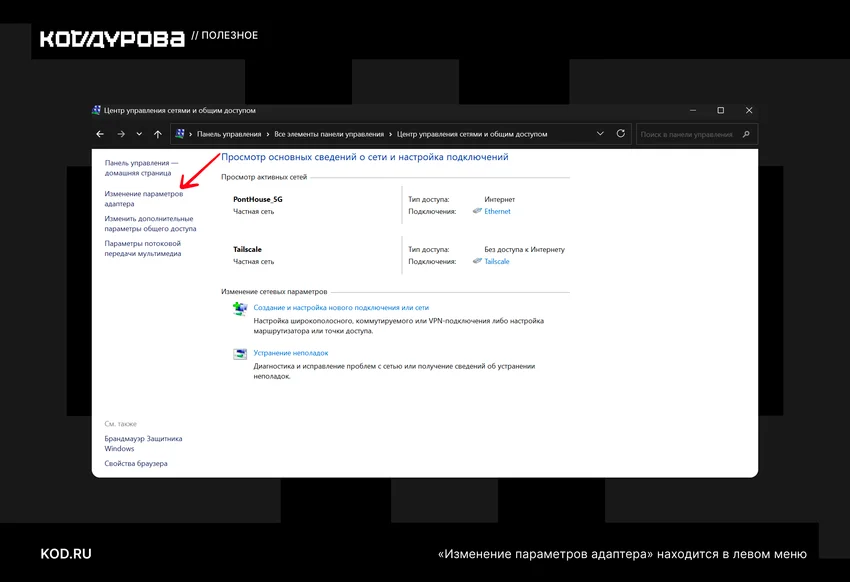850x582 pixels.
Task: Open Изменение параметров адаптера
Action: [144, 199]
